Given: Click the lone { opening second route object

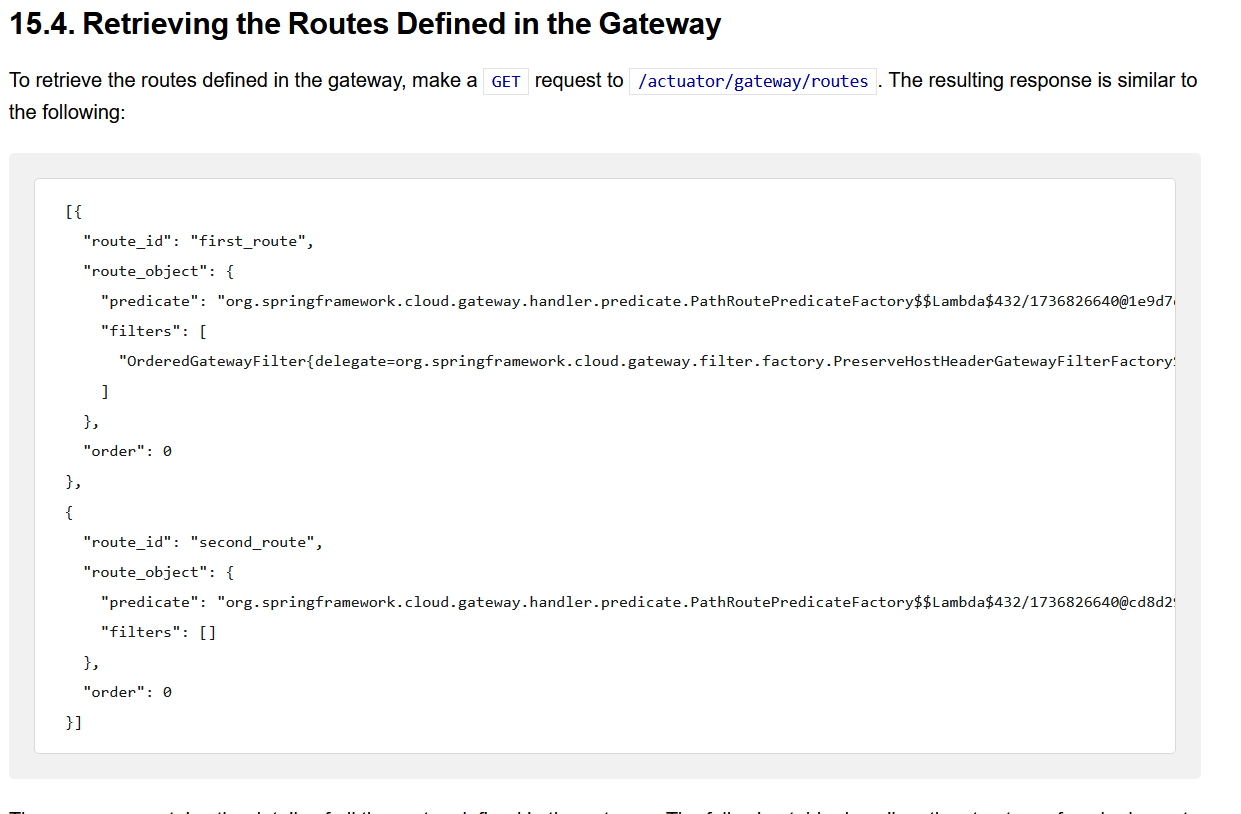Looking at the screenshot, I should coord(68,512).
